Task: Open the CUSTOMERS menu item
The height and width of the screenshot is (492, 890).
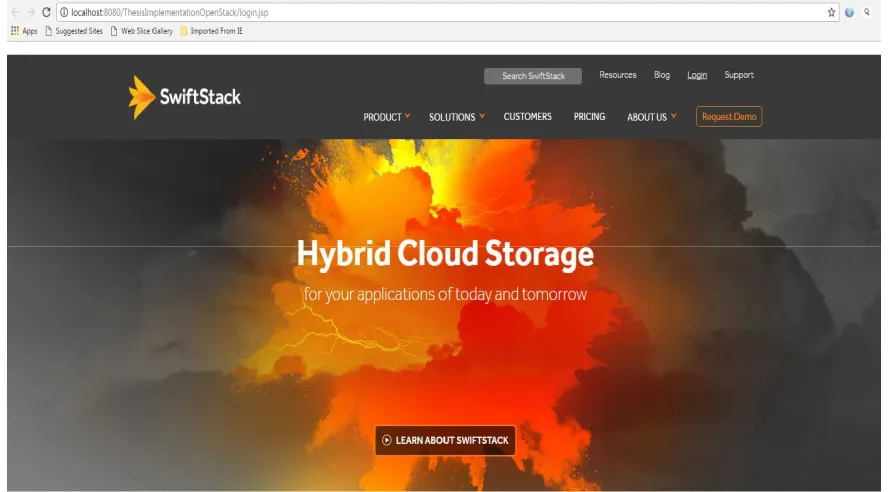Action: coord(527,116)
